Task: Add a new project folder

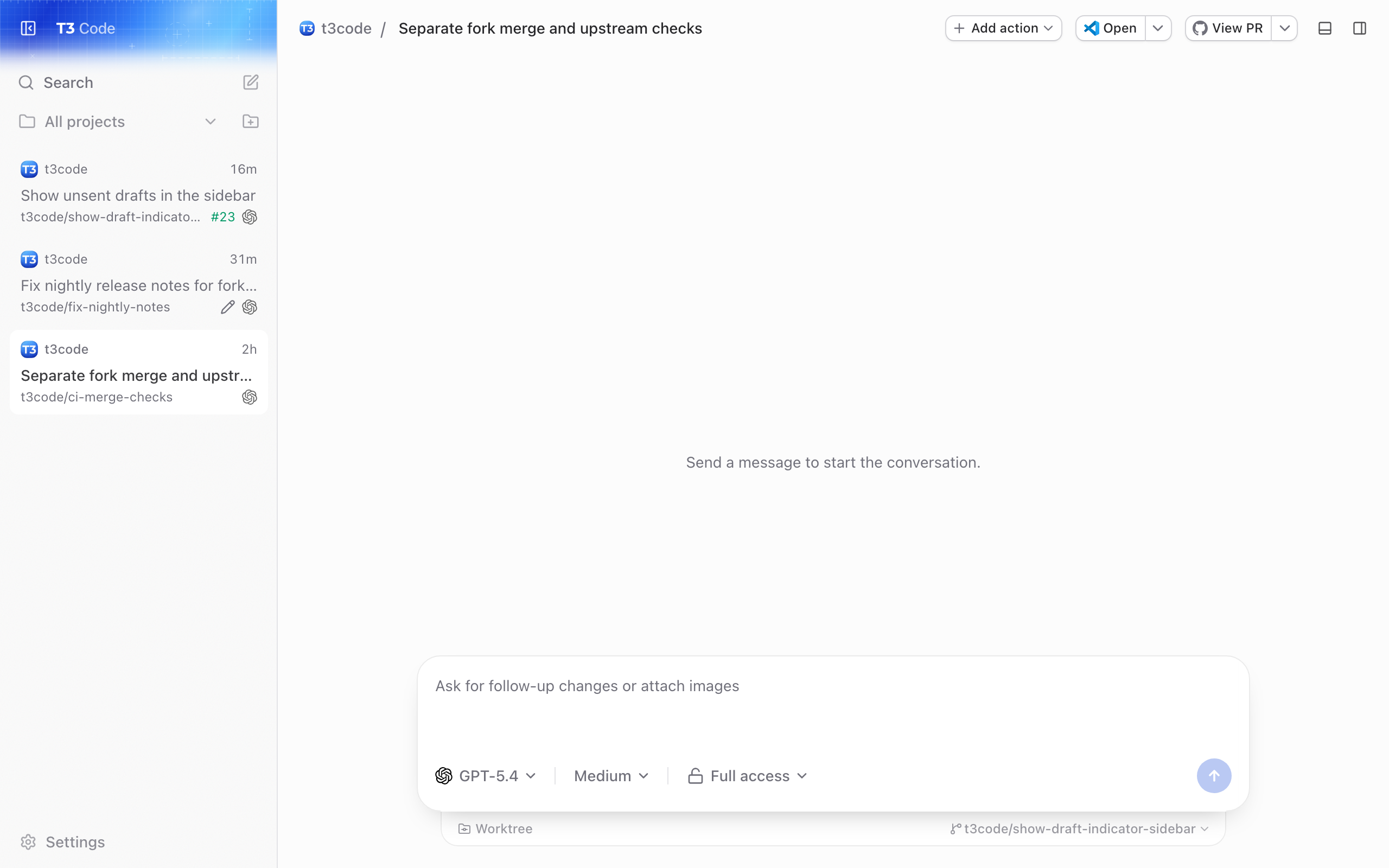Action: tap(251, 121)
